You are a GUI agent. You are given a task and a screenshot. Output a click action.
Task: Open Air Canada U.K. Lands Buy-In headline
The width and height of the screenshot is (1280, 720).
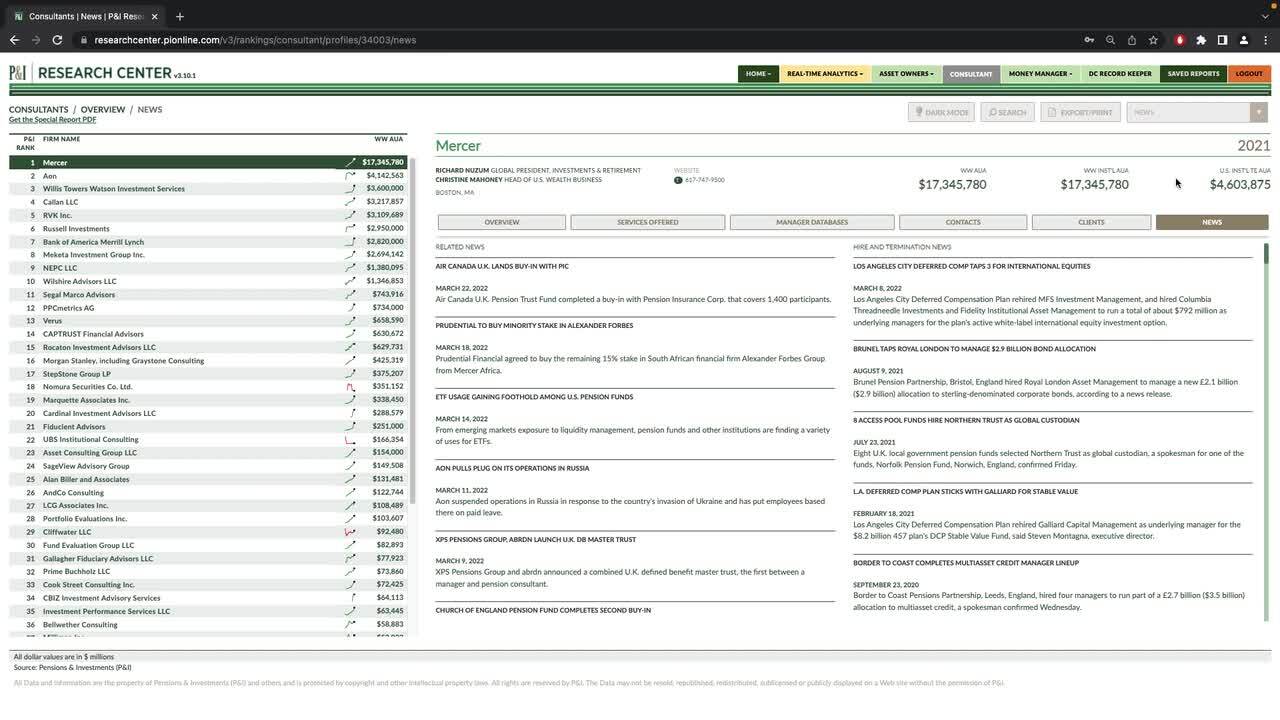[x=502, y=266]
